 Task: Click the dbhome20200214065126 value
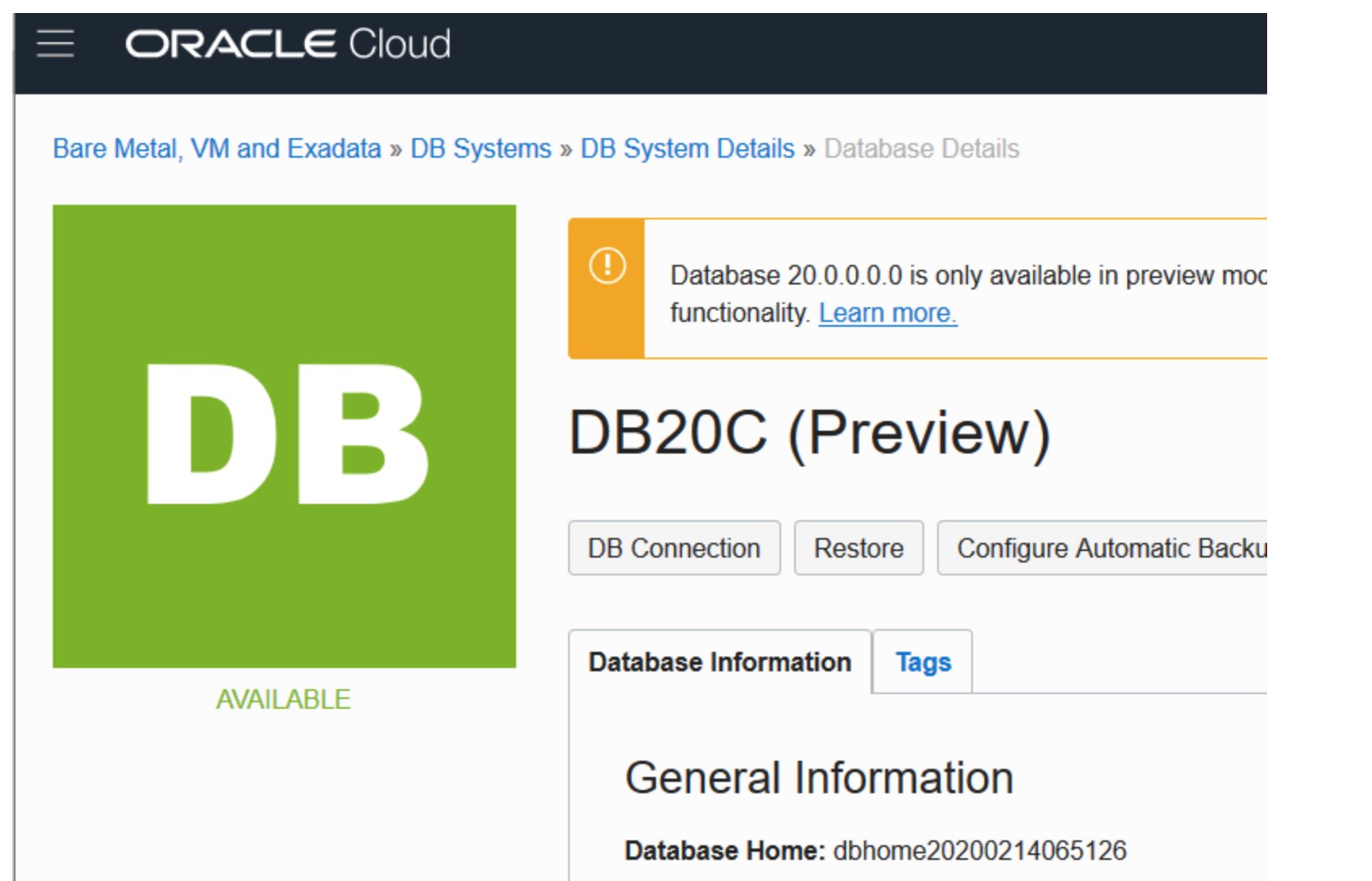[x=980, y=850]
